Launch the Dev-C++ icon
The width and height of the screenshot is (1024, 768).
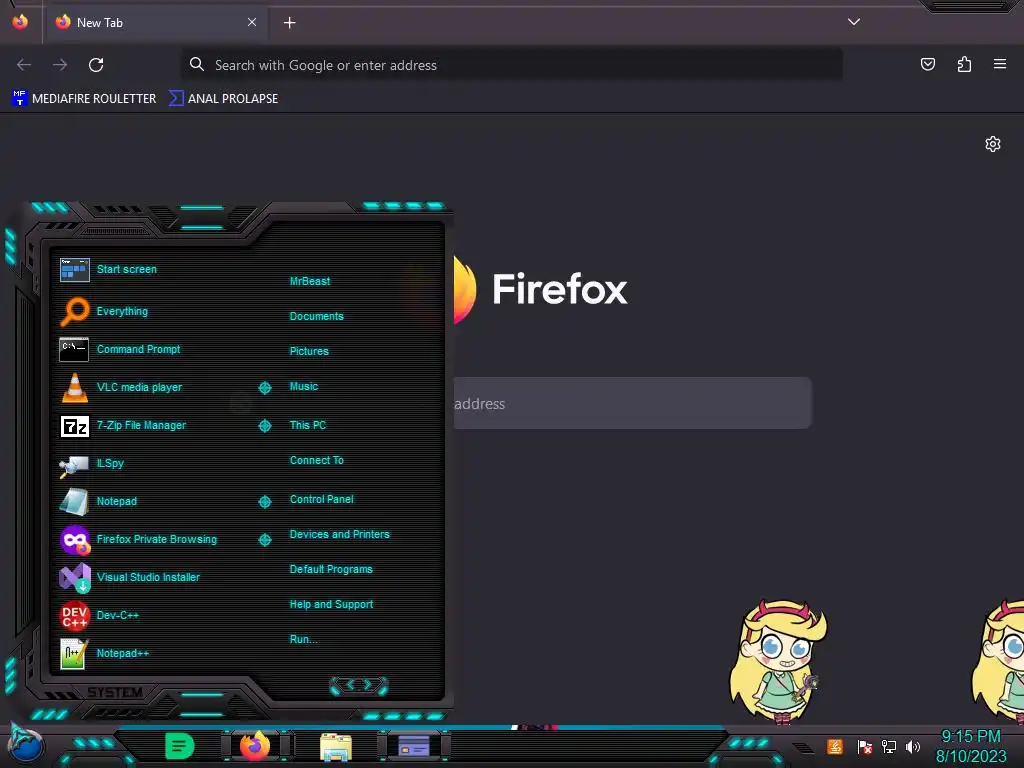coord(74,615)
